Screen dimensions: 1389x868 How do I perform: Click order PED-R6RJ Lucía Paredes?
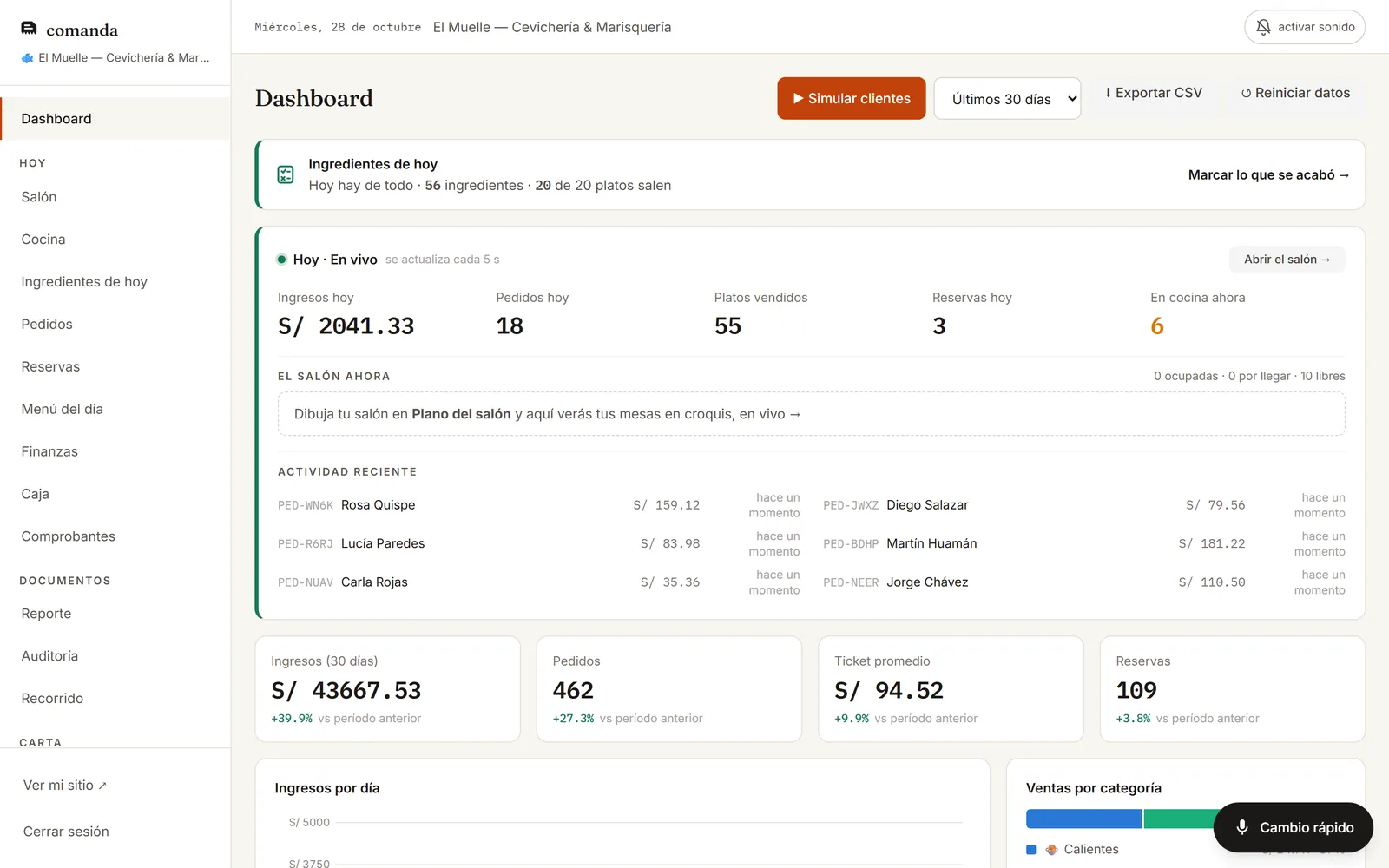click(x=538, y=544)
